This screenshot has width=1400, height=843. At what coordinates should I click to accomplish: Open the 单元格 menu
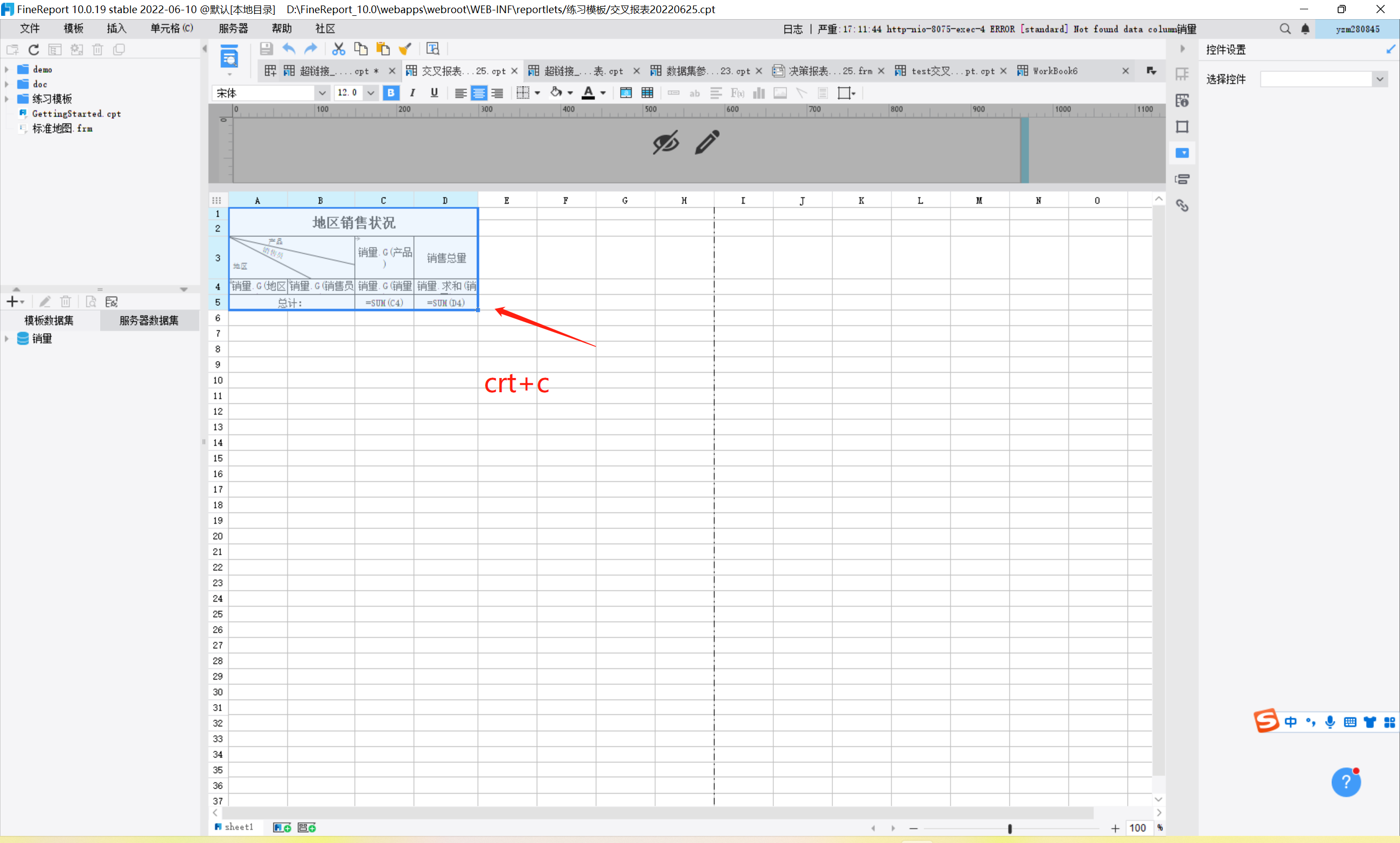[x=172, y=28]
